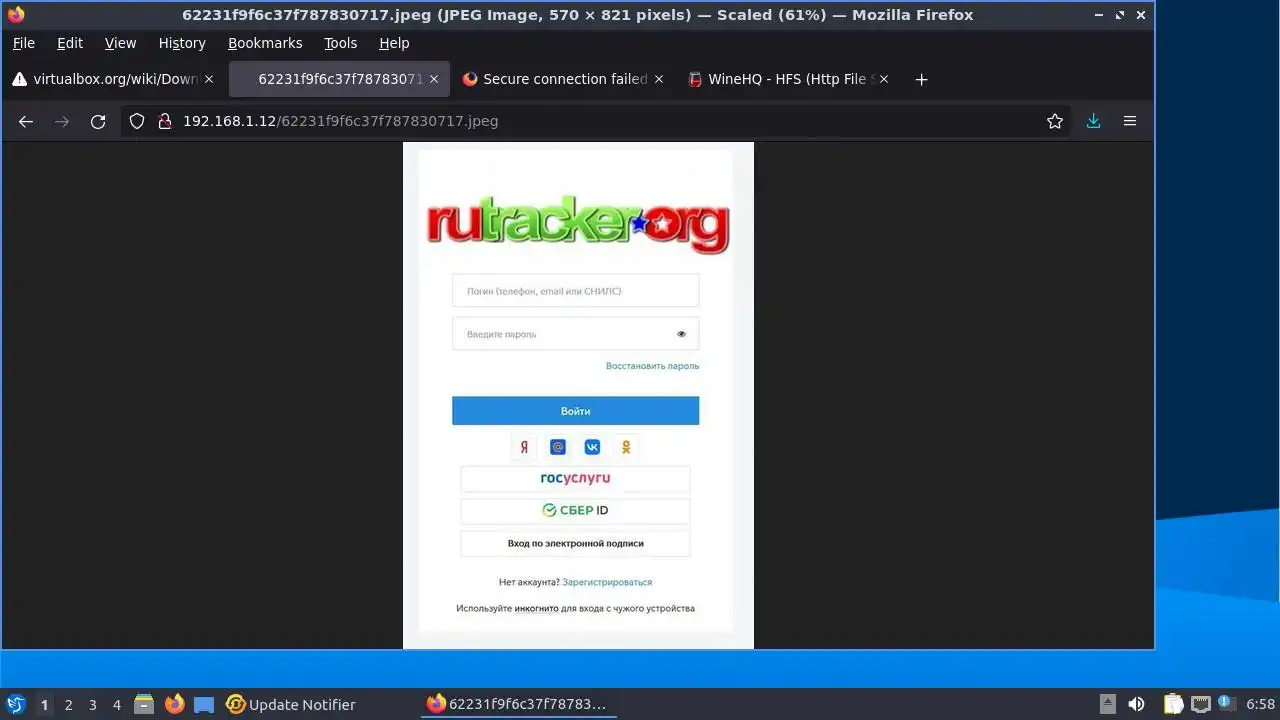
Task: Click the update notification tray icon
Action: [x=1227, y=703]
